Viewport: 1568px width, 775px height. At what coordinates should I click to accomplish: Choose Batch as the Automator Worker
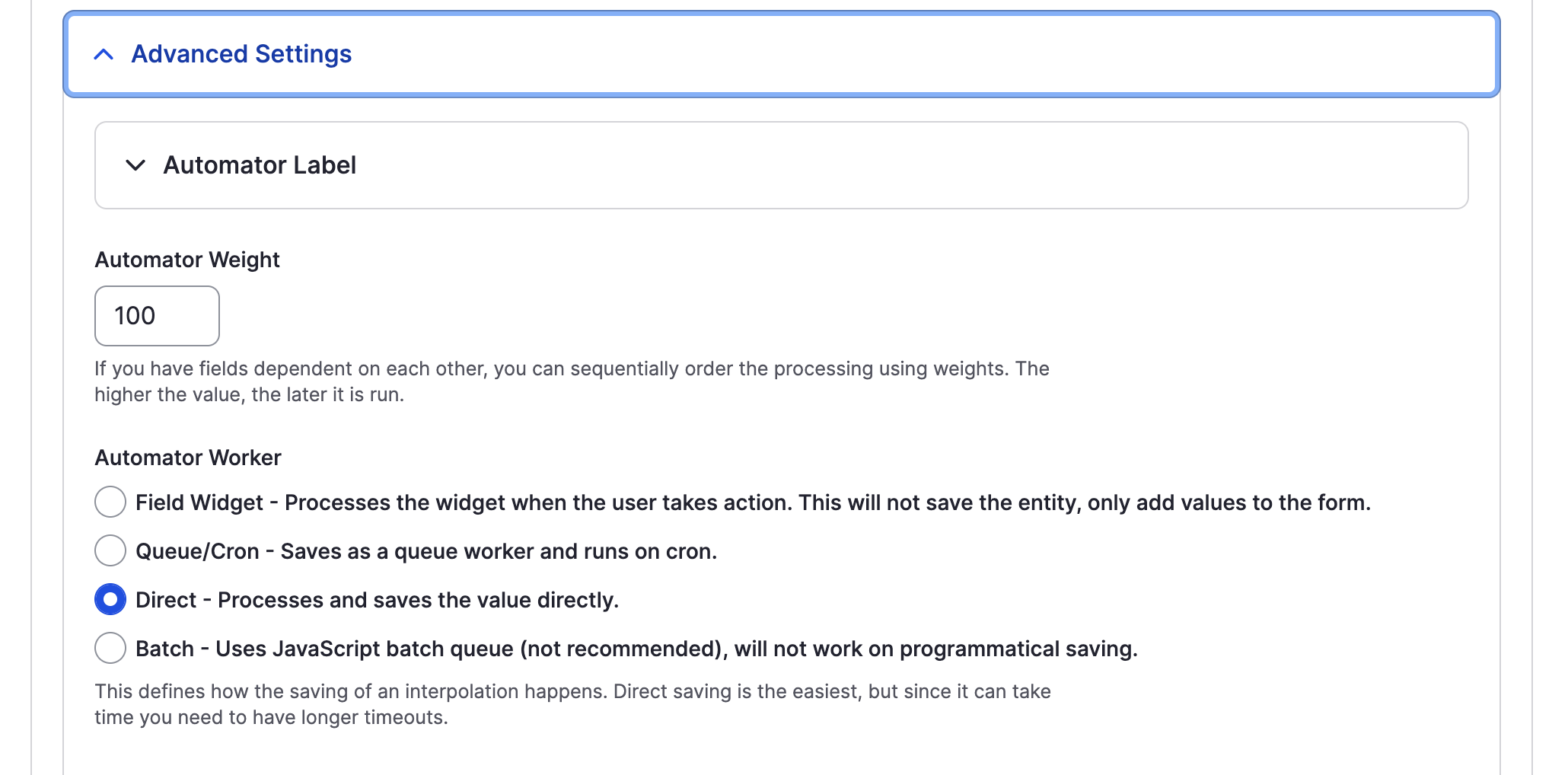[x=110, y=649]
